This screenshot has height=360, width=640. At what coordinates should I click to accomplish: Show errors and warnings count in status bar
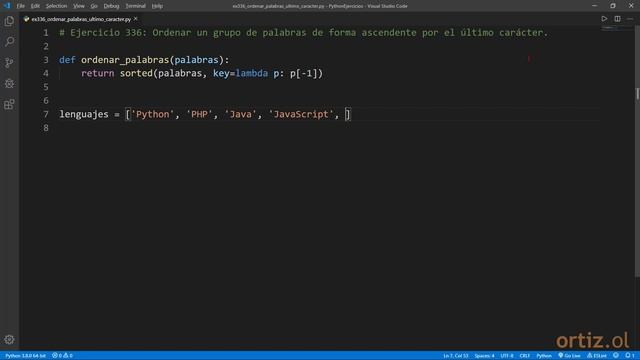click(x=62, y=356)
